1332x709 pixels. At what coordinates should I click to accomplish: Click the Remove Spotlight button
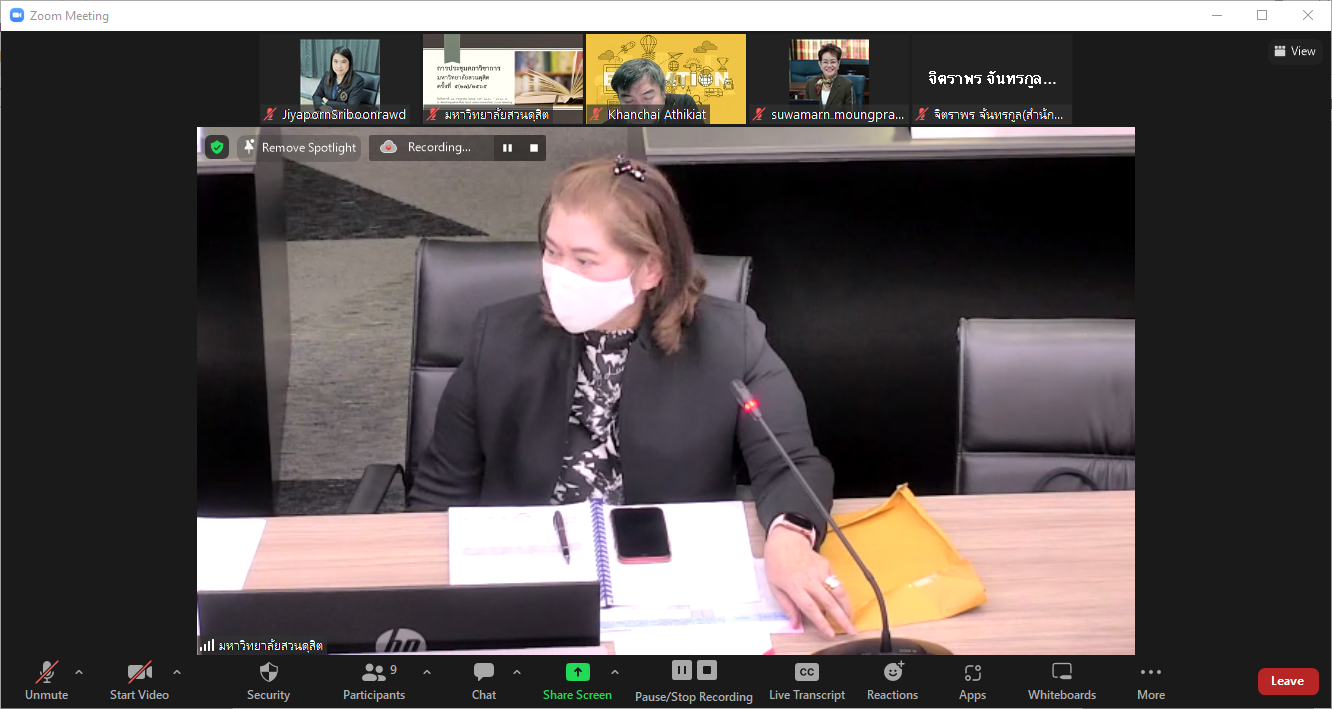(x=299, y=148)
